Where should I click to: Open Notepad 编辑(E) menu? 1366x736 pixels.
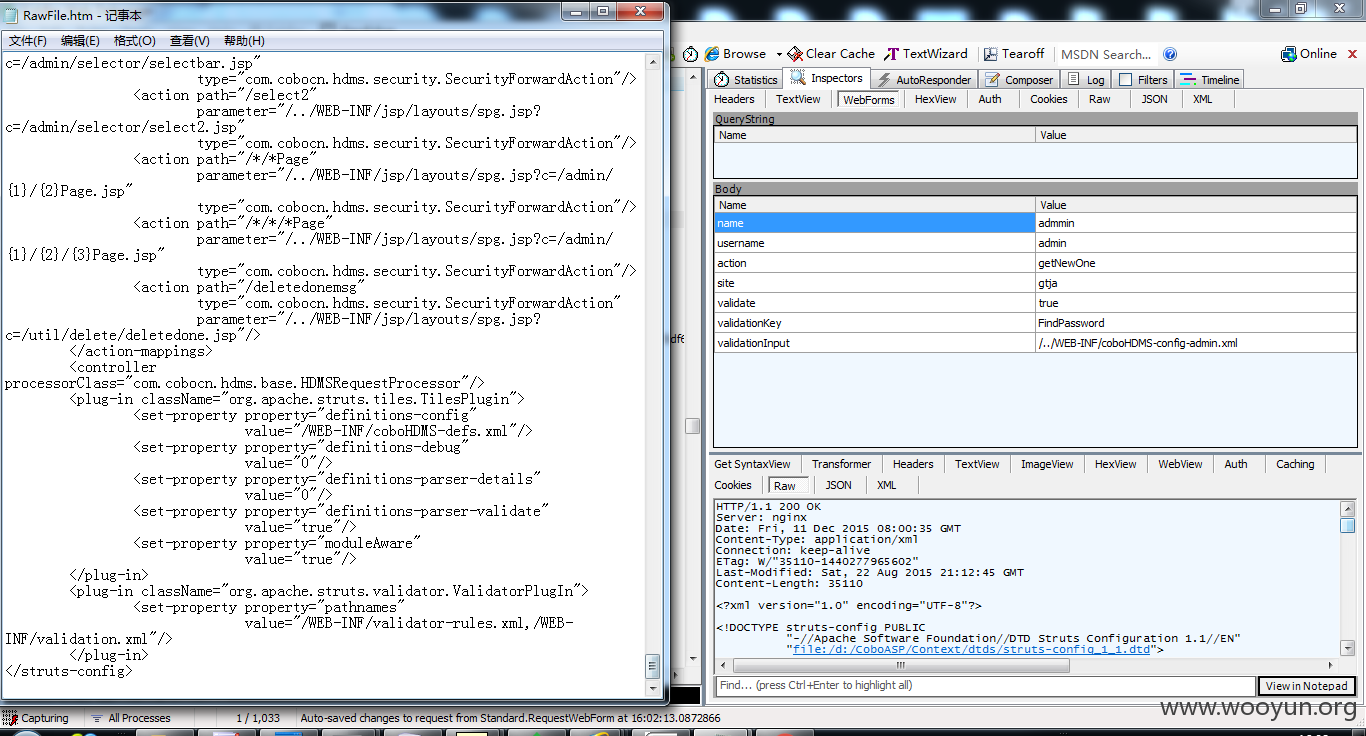(x=80, y=41)
